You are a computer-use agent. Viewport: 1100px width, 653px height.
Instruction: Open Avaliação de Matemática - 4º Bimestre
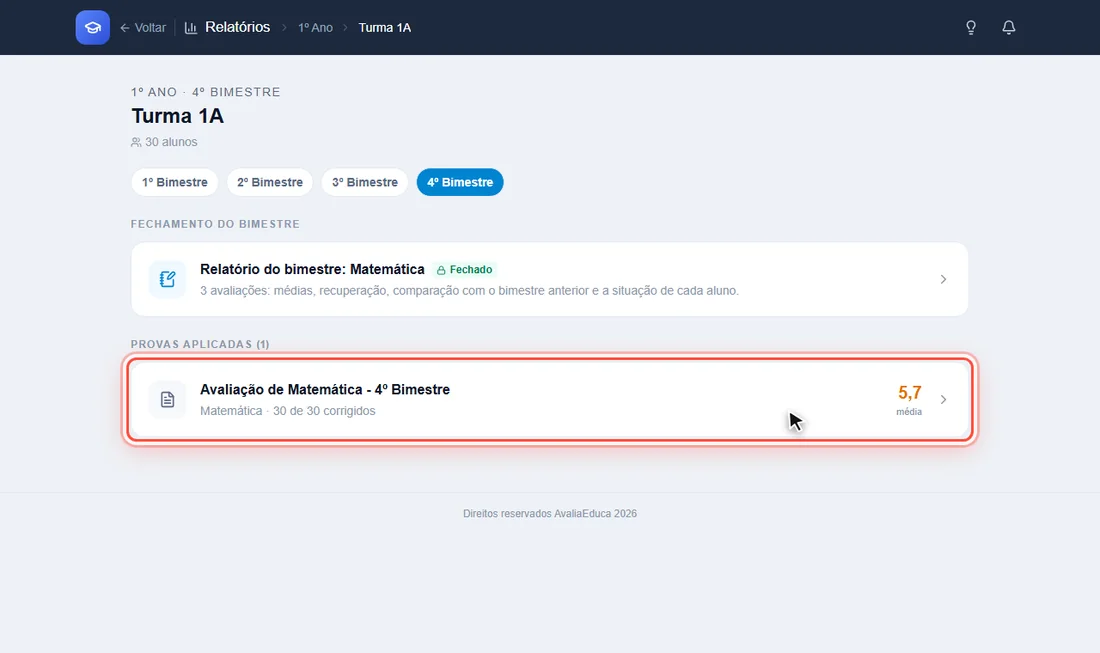549,400
